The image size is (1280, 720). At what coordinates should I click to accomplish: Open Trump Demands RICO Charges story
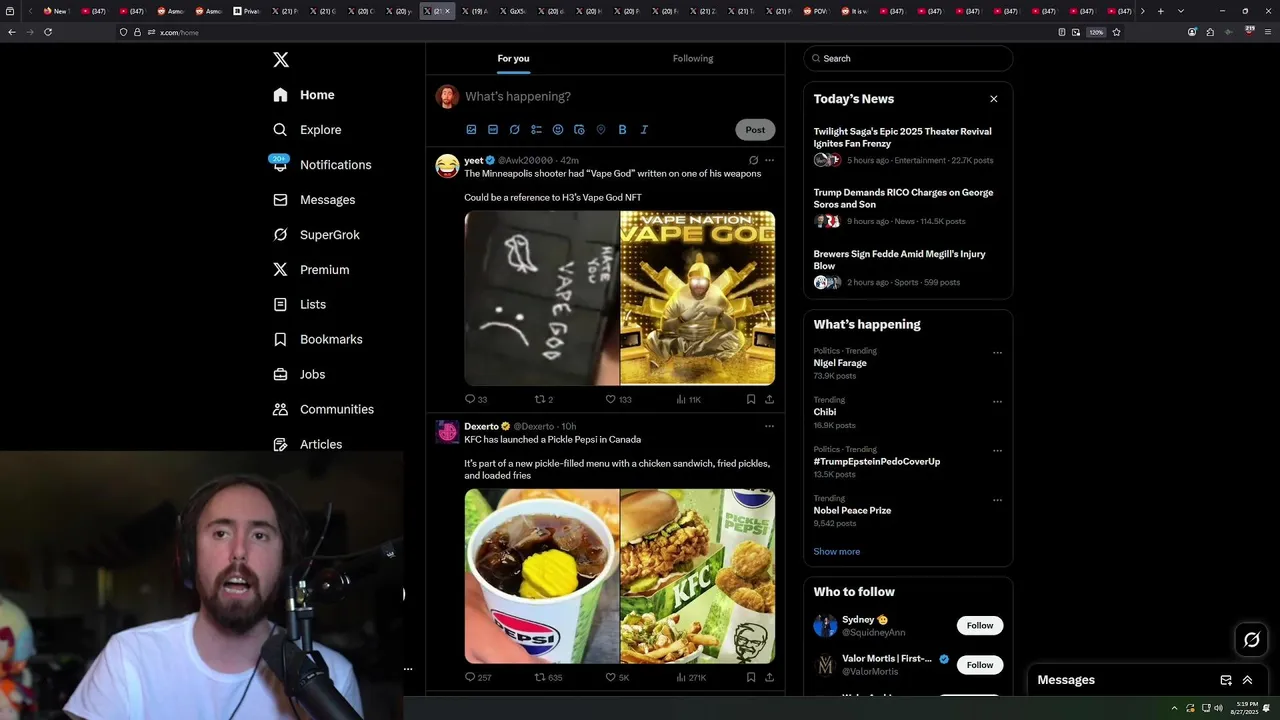click(908, 206)
